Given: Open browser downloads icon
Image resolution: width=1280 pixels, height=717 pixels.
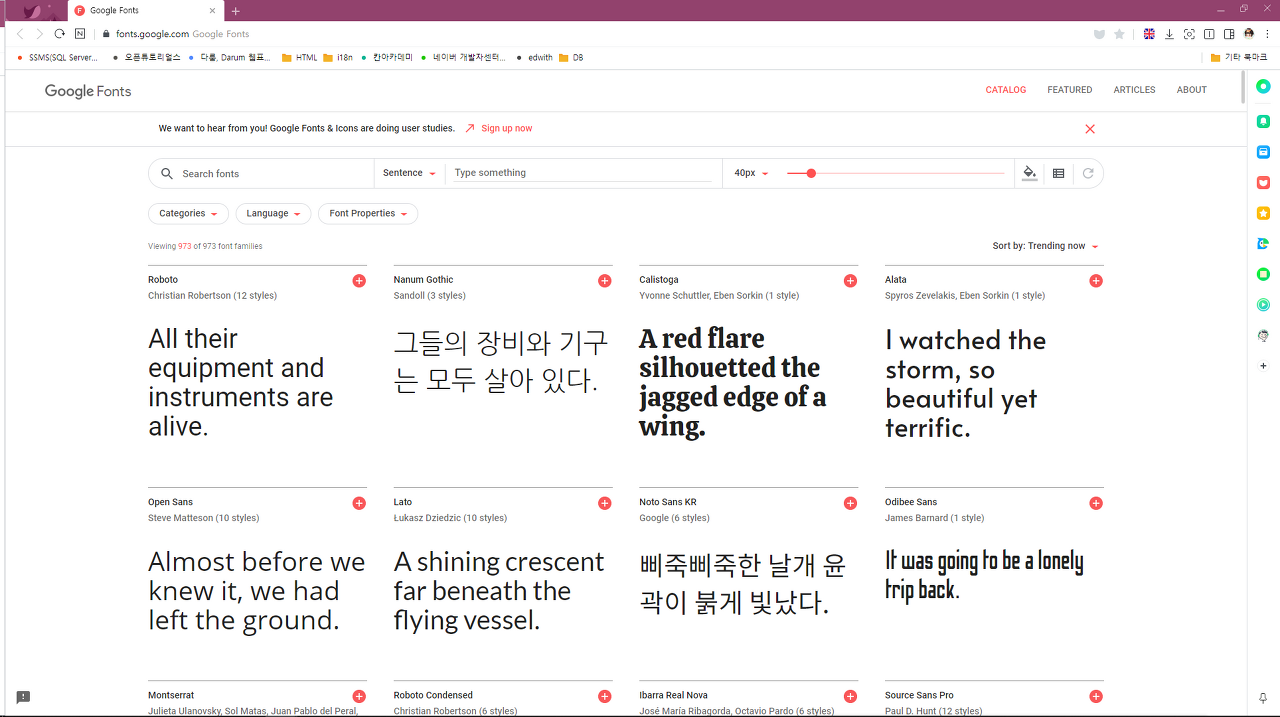Looking at the screenshot, I should (1169, 34).
